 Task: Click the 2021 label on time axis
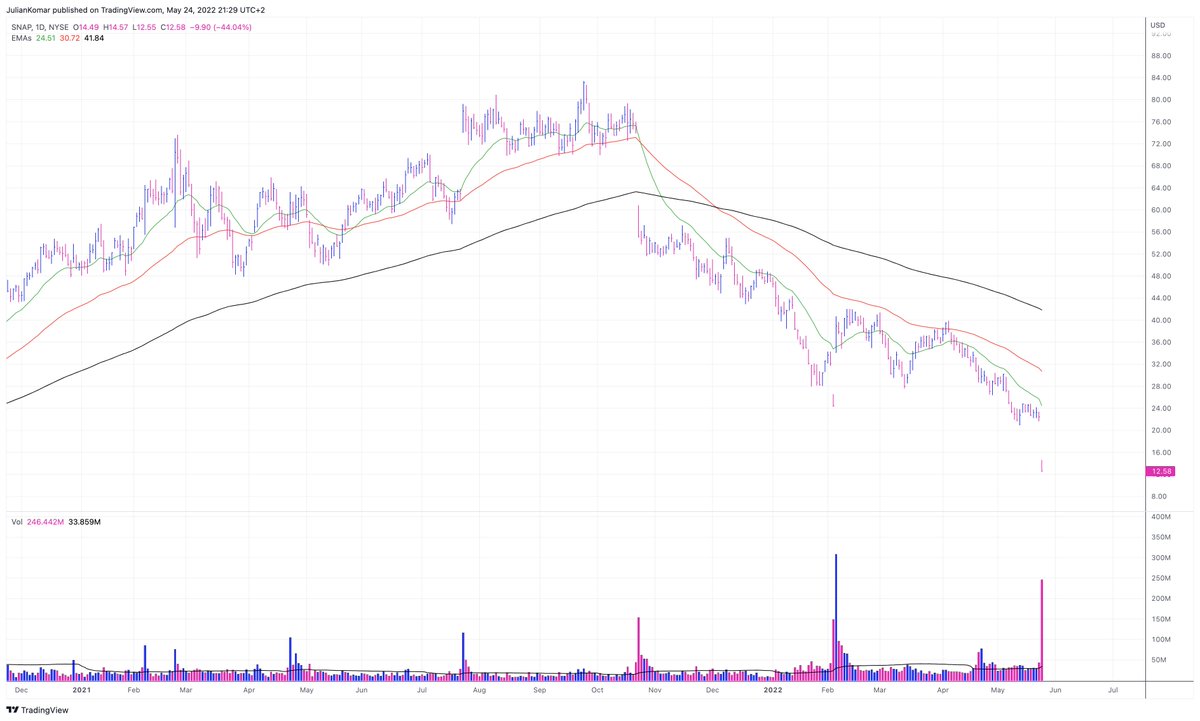[81, 689]
